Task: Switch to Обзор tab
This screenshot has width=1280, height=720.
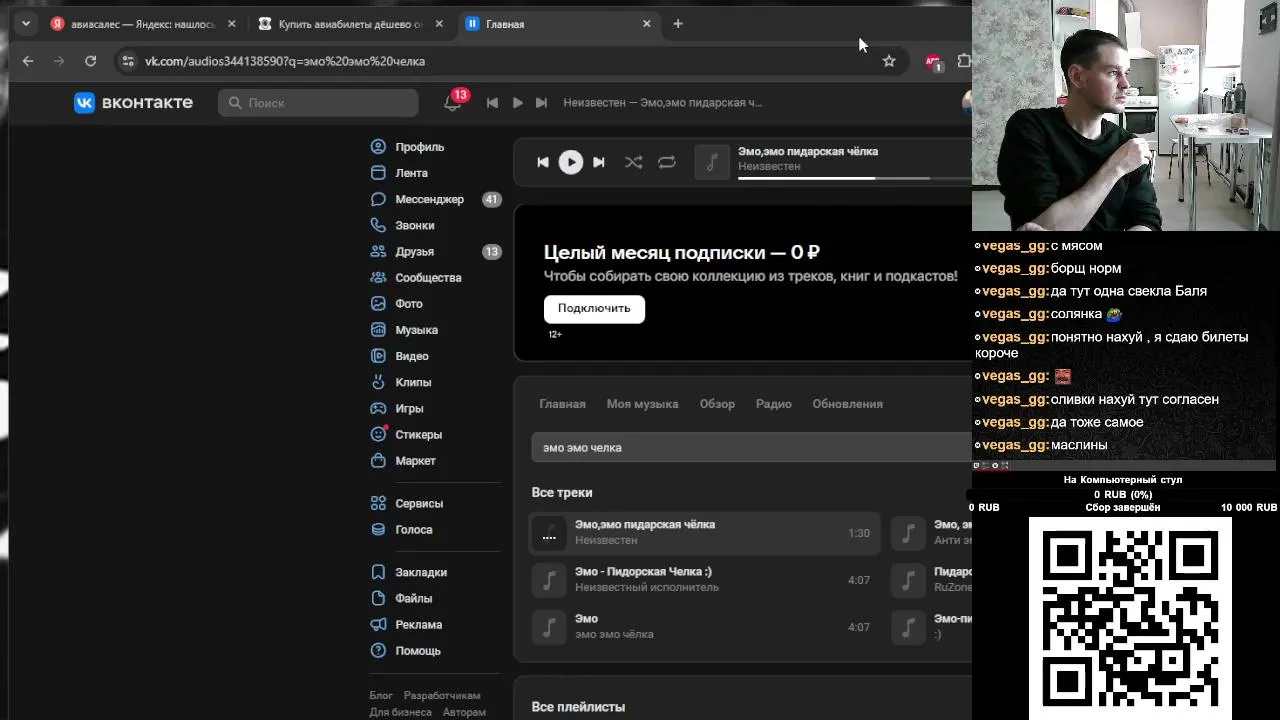Action: coord(717,404)
